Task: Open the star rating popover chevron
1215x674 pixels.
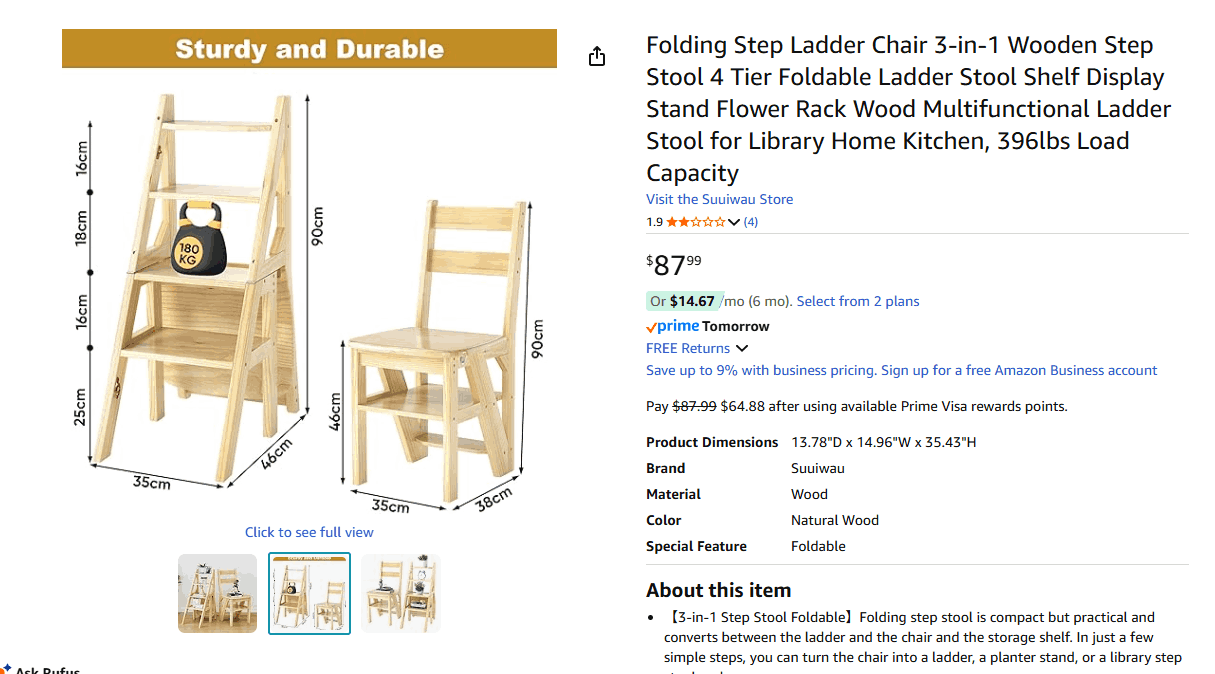Action: click(x=734, y=222)
